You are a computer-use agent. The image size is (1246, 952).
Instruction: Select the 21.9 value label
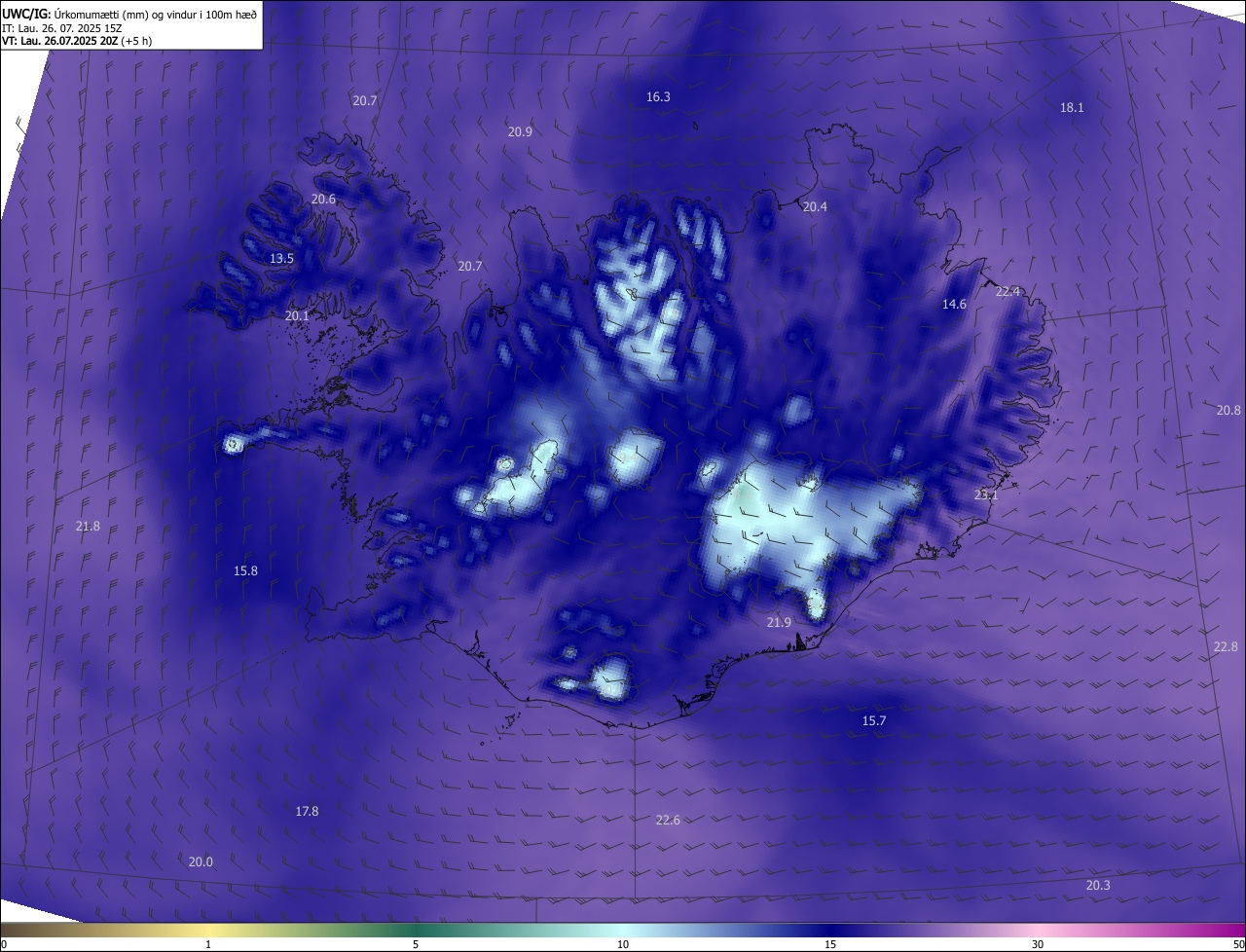coord(779,622)
